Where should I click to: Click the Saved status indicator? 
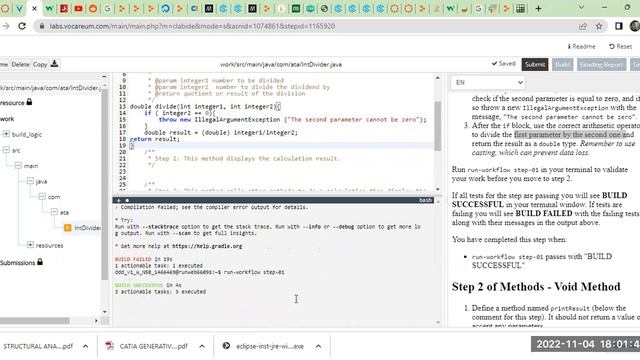click(x=504, y=64)
